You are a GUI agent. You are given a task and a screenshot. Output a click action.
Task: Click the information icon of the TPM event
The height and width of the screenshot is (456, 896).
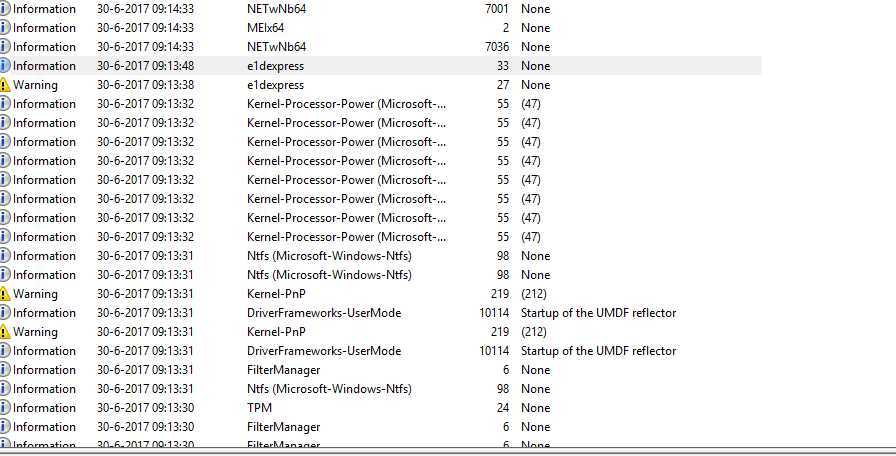coord(5,408)
